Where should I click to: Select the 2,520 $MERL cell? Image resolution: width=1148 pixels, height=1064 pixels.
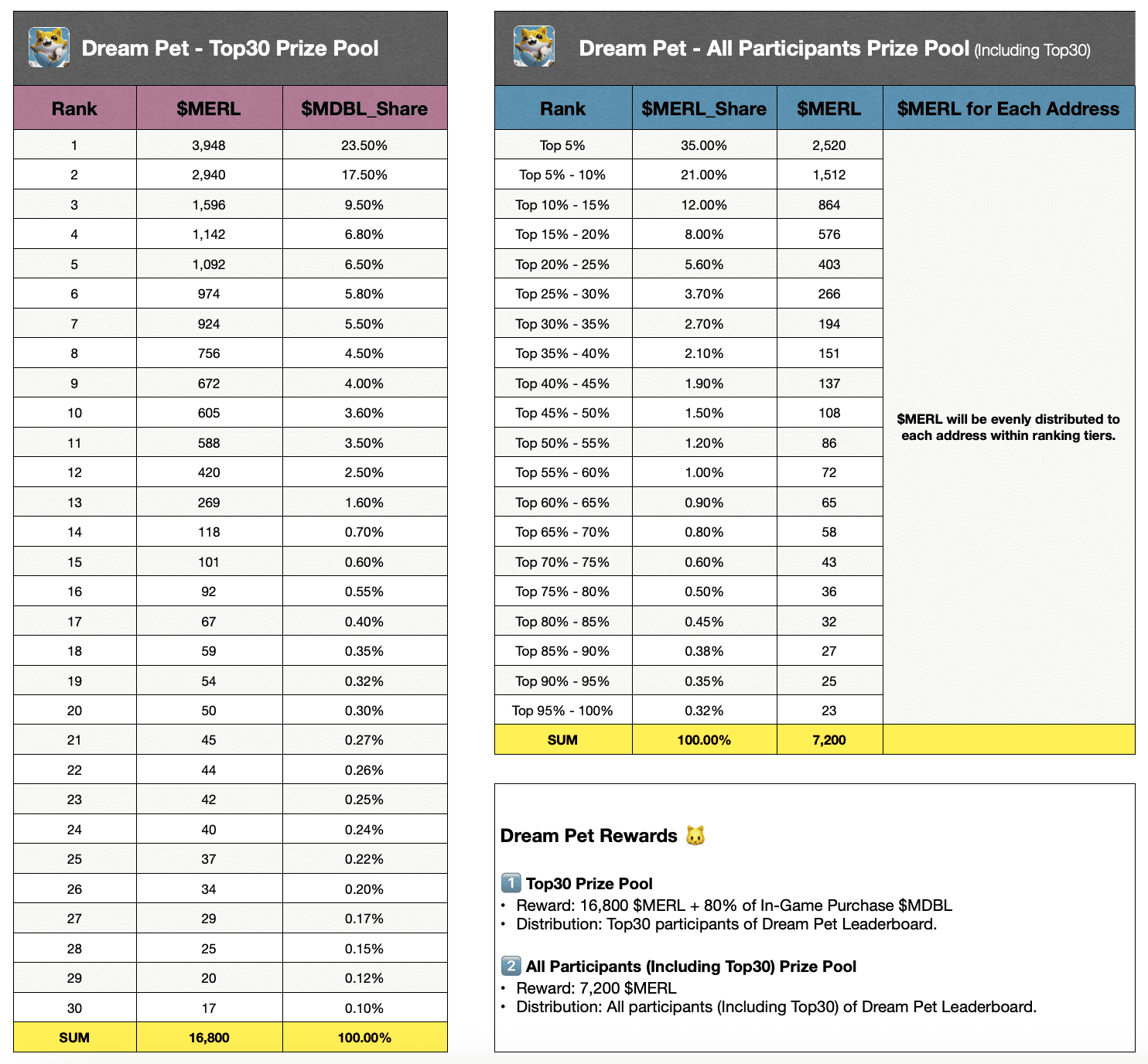click(x=829, y=145)
